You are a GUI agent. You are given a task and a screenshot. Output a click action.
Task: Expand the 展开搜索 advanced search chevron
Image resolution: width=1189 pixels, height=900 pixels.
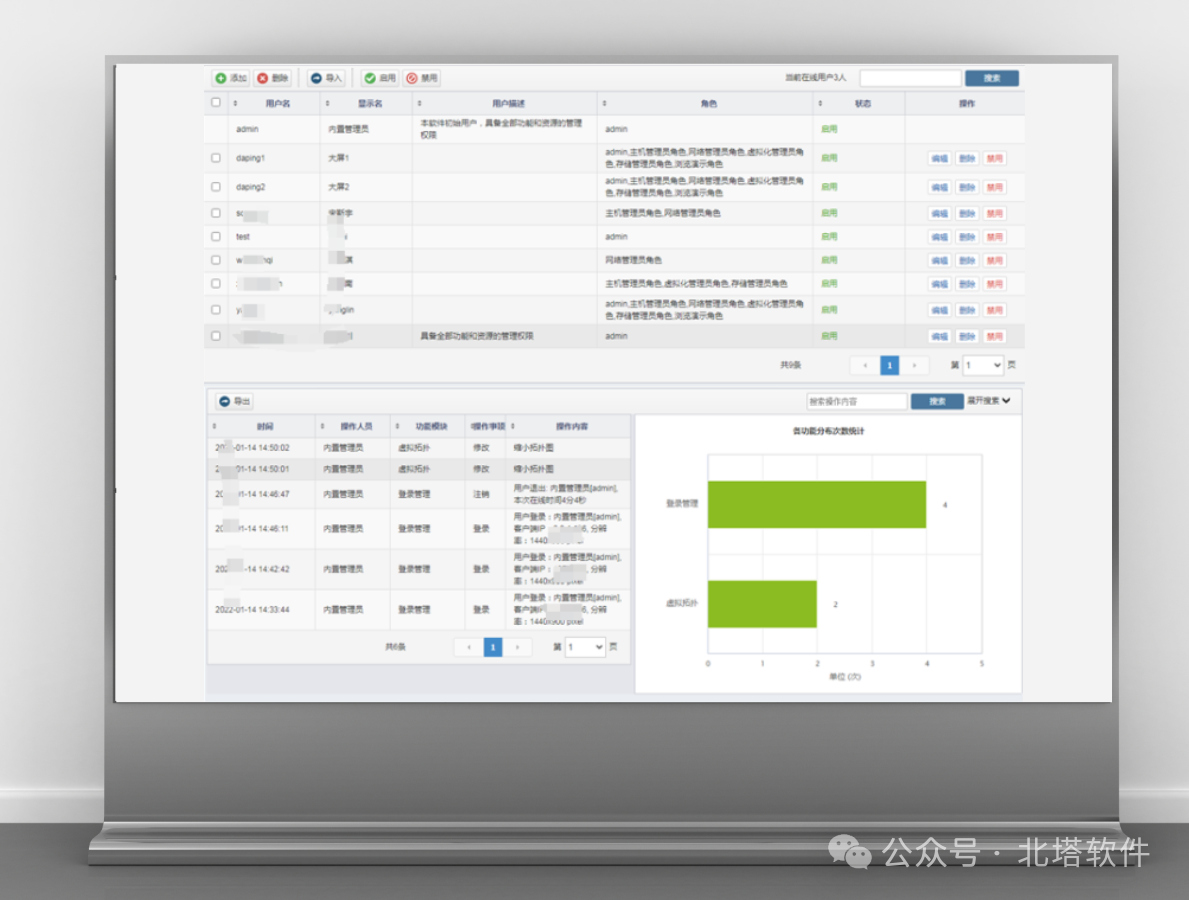[1006, 400]
